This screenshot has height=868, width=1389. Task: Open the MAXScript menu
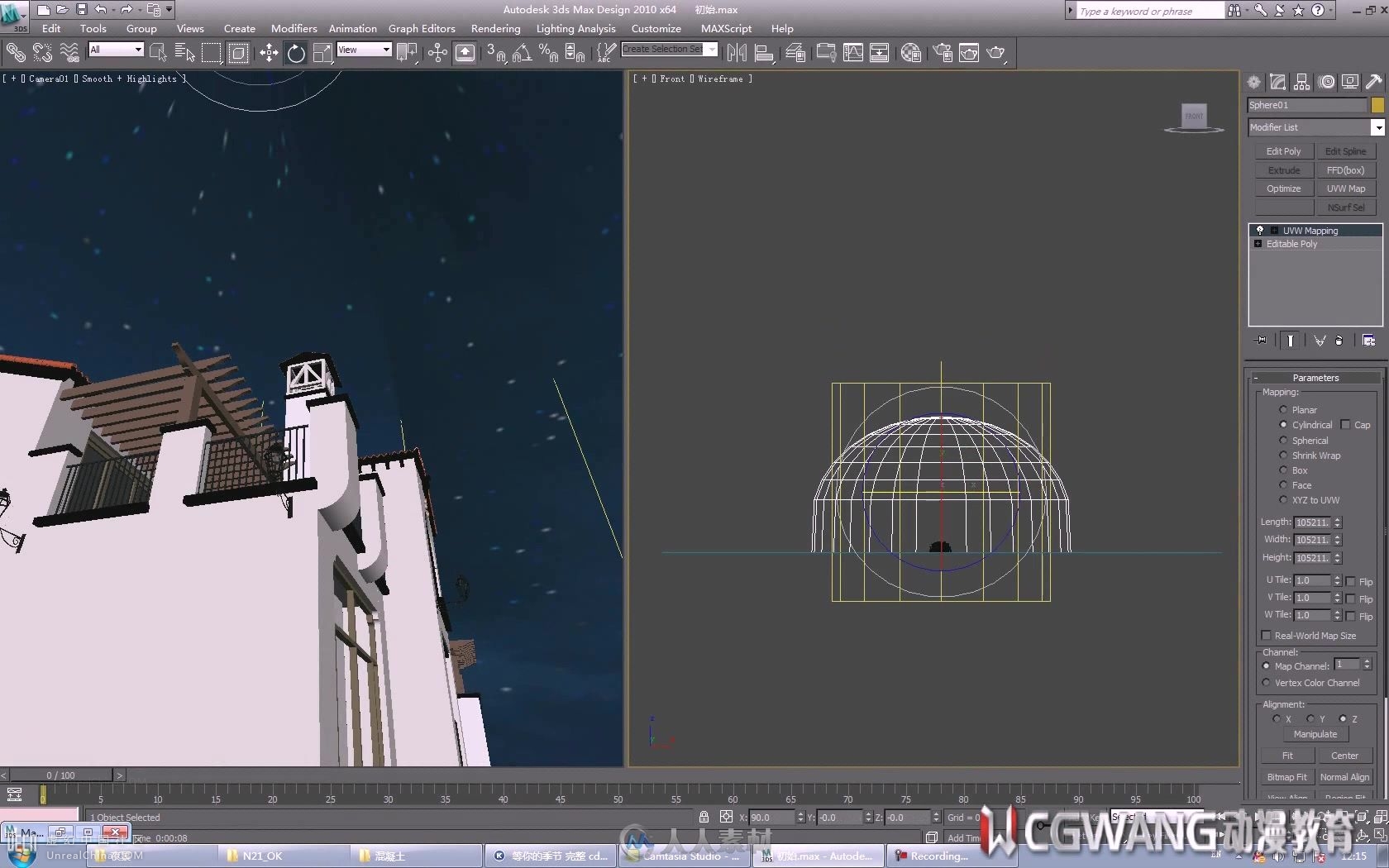[x=726, y=28]
